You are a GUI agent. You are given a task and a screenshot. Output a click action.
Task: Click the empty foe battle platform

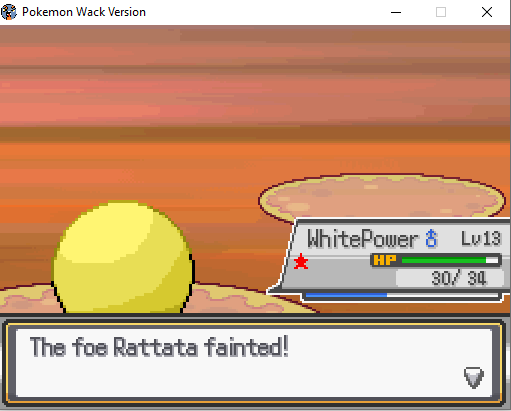coord(382,197)
